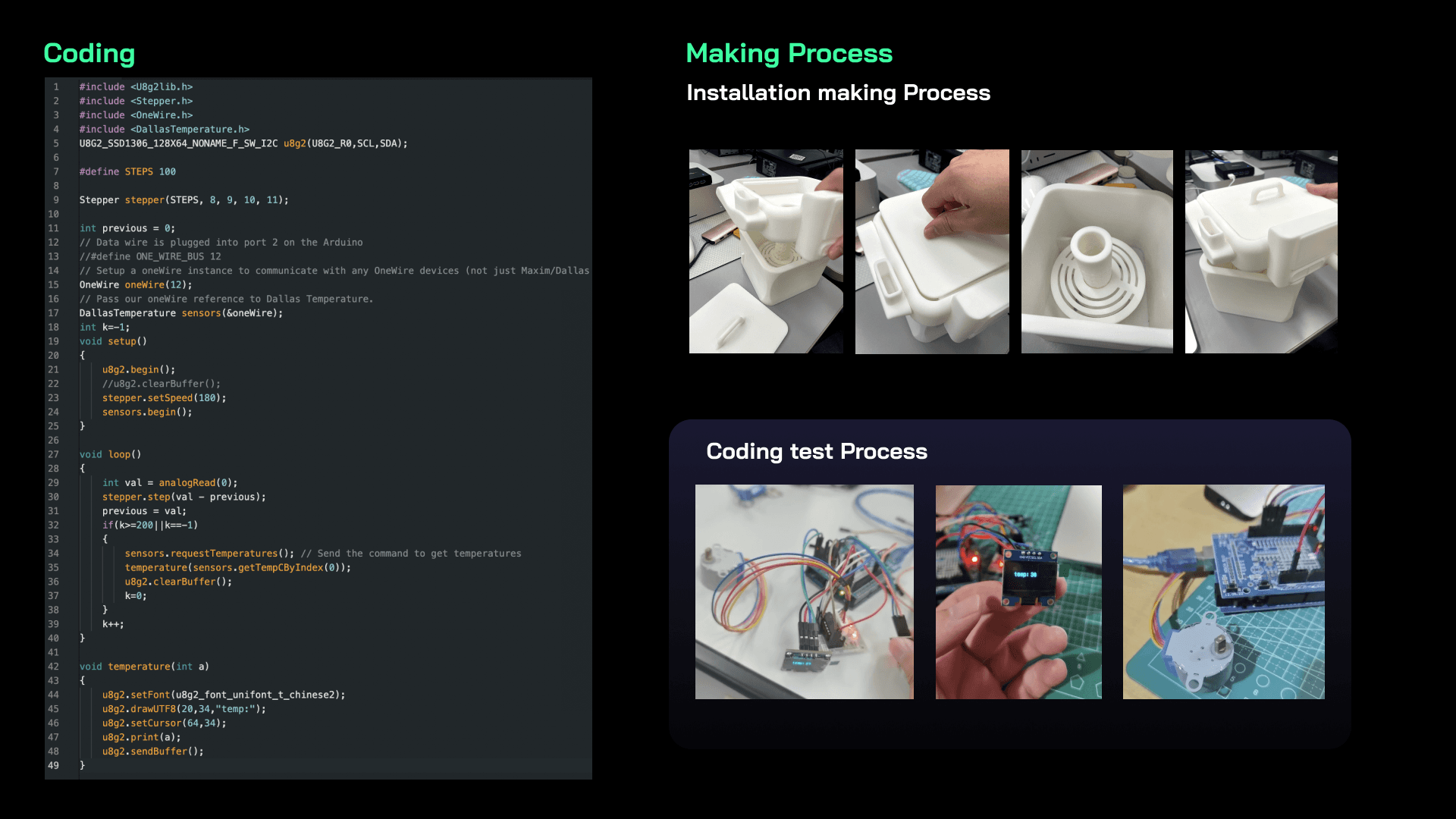Click the photo of closed lidded white container
This screenshot has height=819, width=1456.
[1261, 251]
